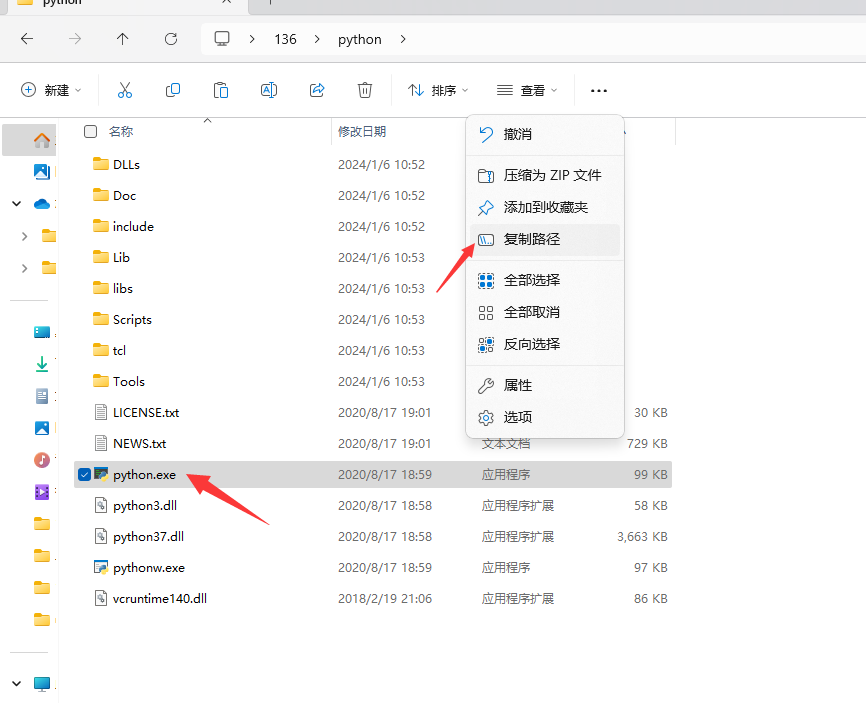This screenshot has width=866, height=703.
Task: Click the DLLs folder icon
Action: tap(101, 164)
